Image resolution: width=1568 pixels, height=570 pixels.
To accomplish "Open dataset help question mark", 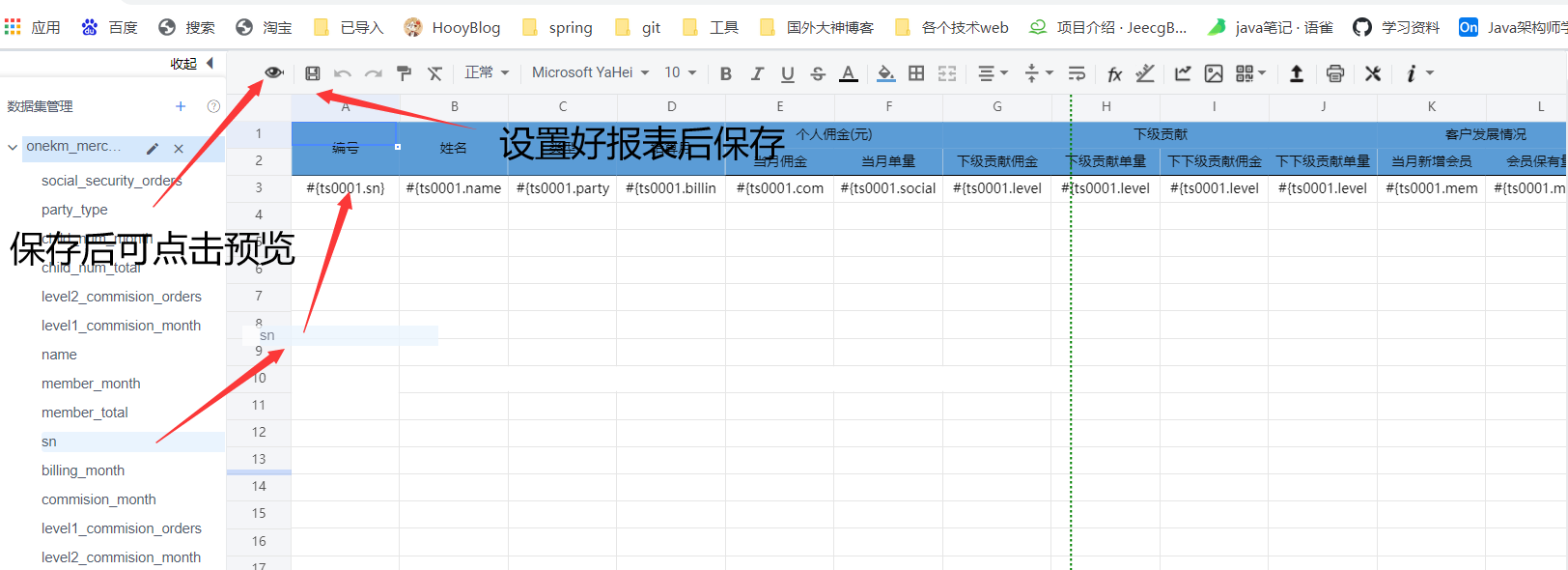I will tap(213, 106).
